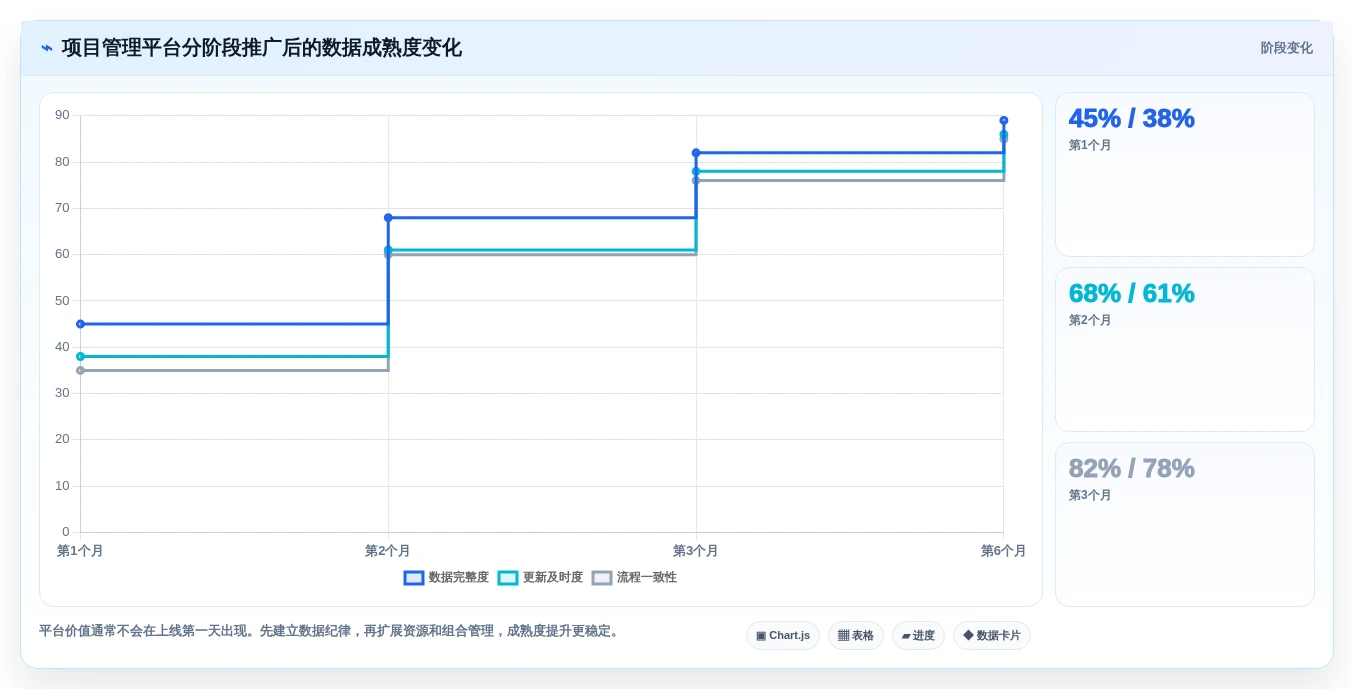
Task: Click the 进度 tag chip
Action: 918,636
